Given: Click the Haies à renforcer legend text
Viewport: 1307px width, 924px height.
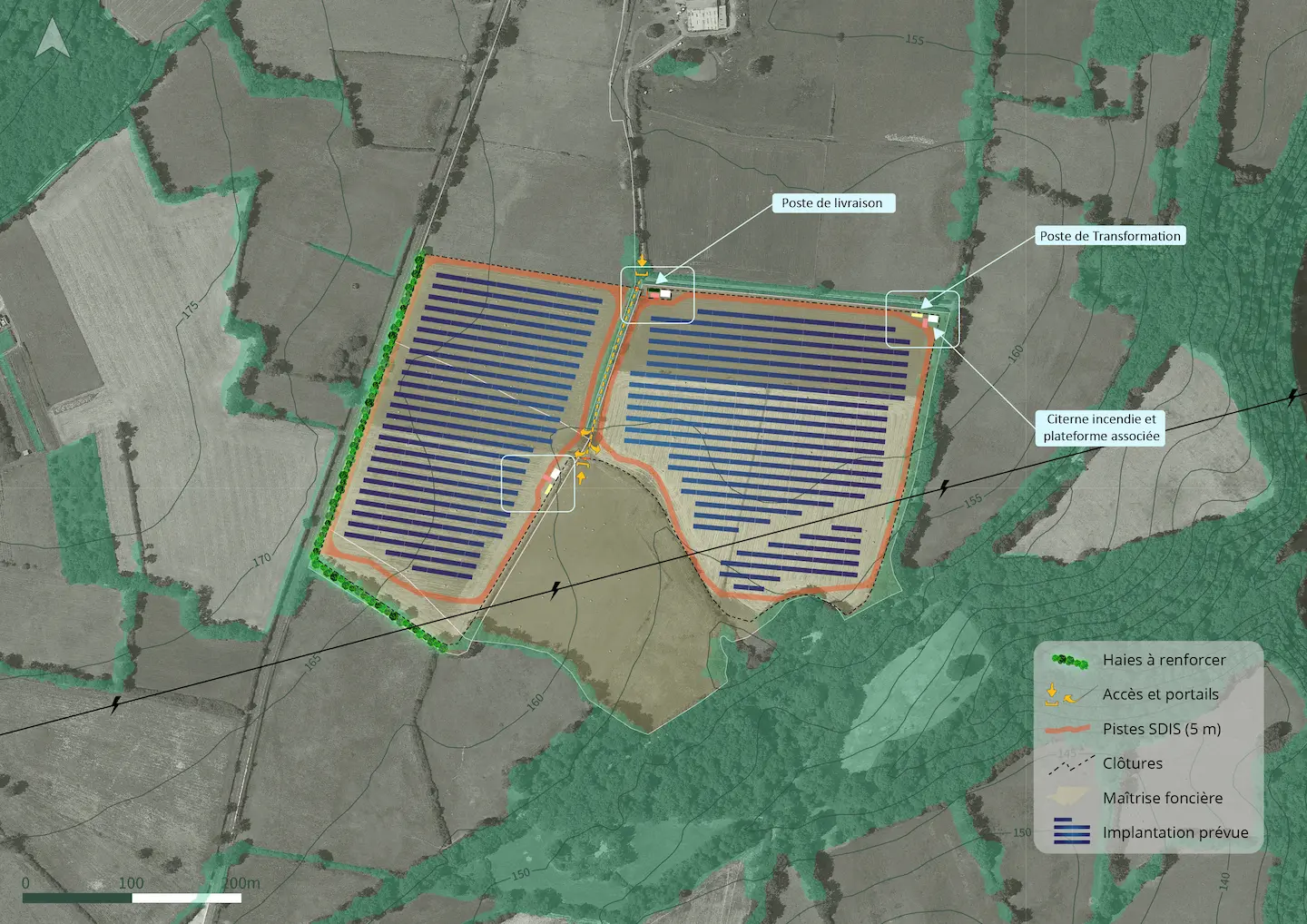Looking at the screenshot, I should 1164,660.
